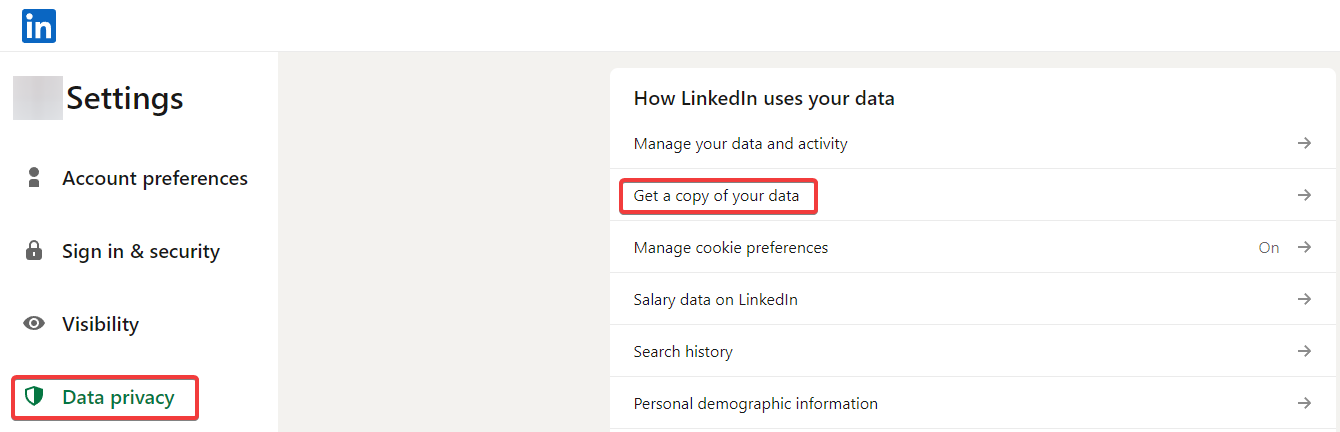Image resolution: width=1340 pixels, height=432 pixels.
Task: Open Personal demographic information
Action: point(755,403)
